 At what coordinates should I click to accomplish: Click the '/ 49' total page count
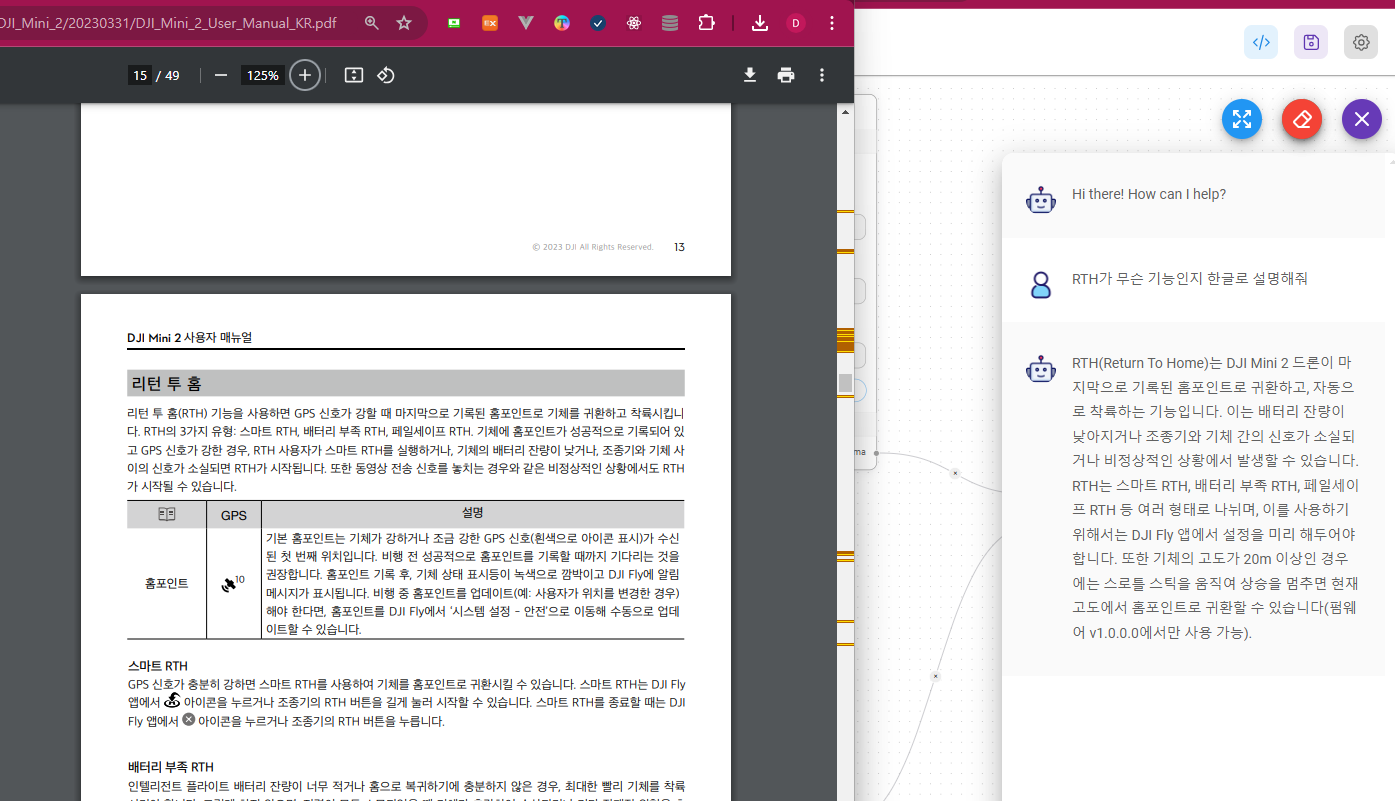click(168, 75)
